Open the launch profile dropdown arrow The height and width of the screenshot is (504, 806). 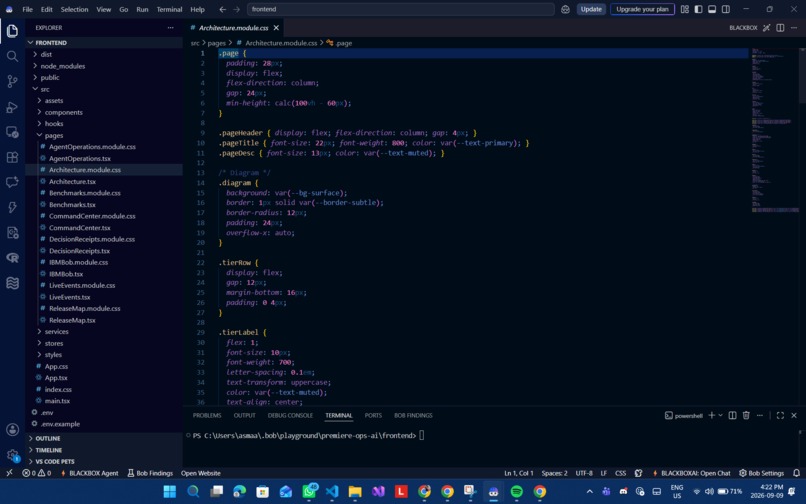720,415
